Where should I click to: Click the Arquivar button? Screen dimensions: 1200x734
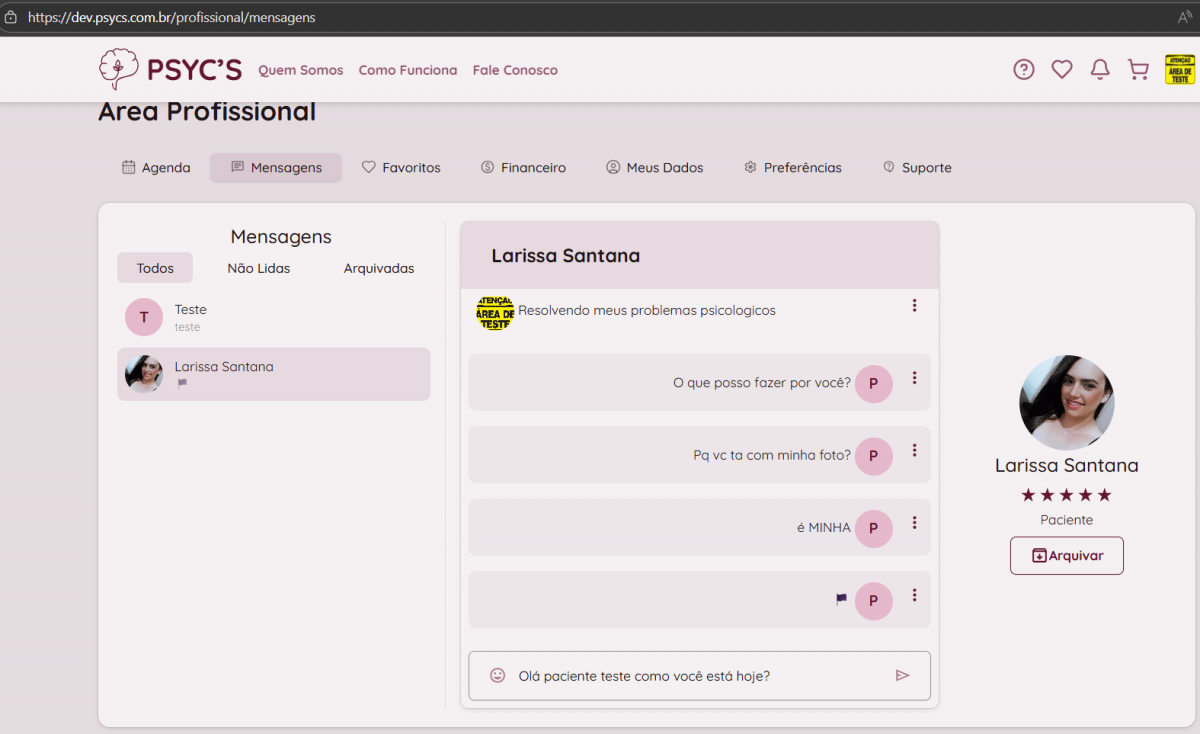1066,556
